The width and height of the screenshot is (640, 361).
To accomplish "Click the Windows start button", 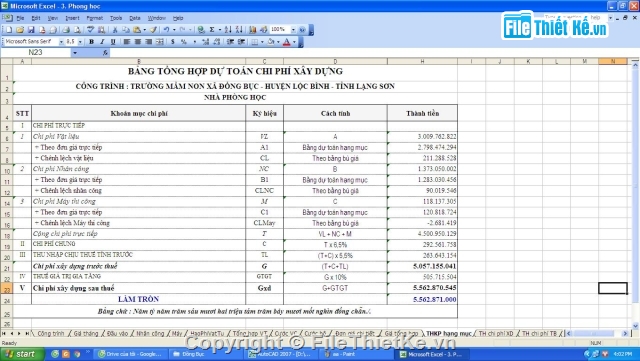I will point(21,354).
